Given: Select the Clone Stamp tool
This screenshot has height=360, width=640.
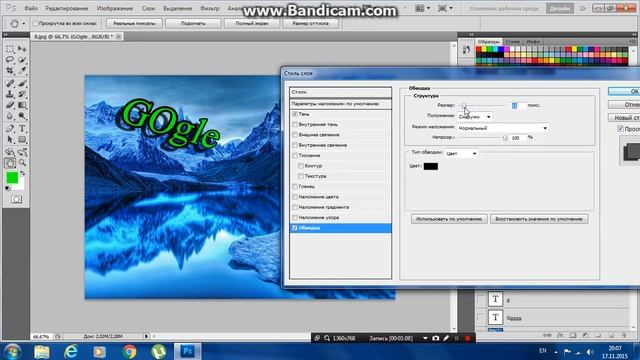Looking at the screenshot, I should click(10, 94).
